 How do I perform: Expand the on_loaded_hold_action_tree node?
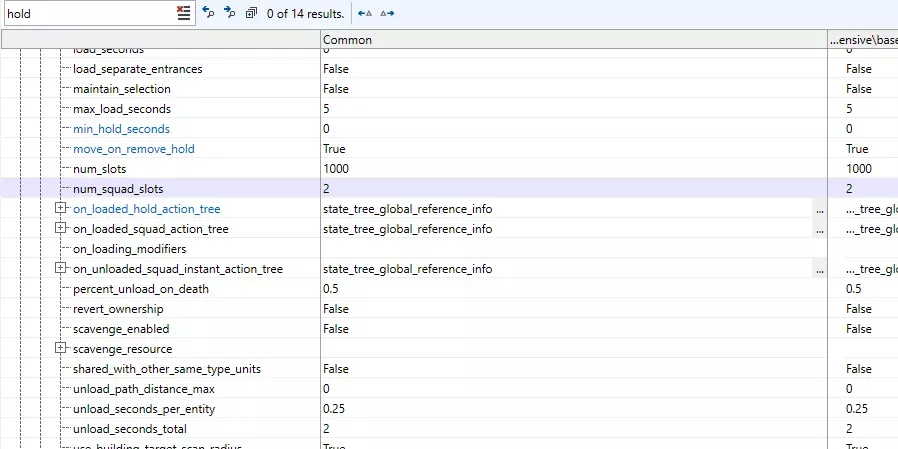[61, 209]
